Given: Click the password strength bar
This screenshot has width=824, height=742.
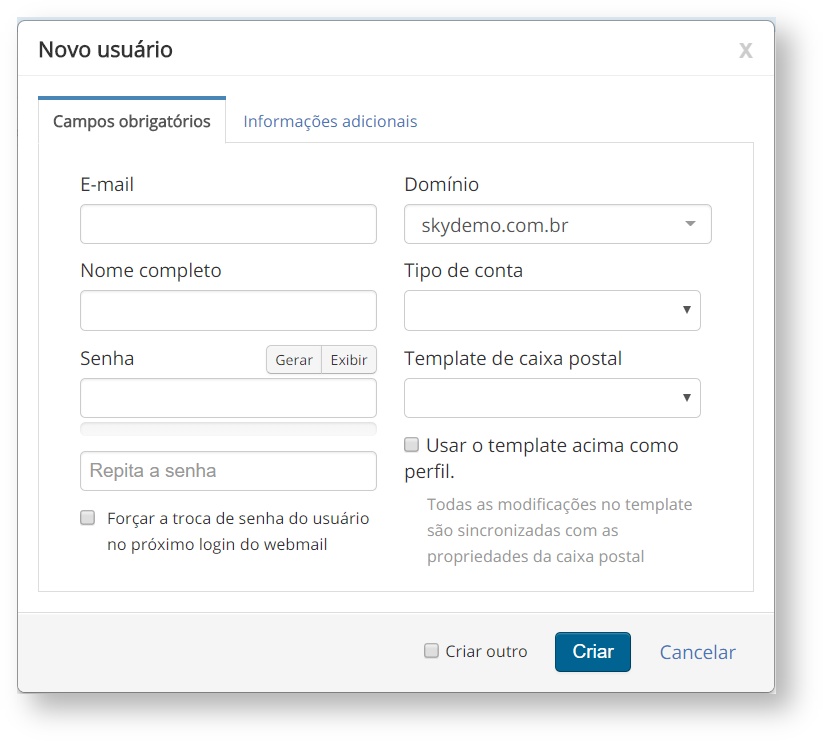Looking at the screenshot, I should click(228, 430).
